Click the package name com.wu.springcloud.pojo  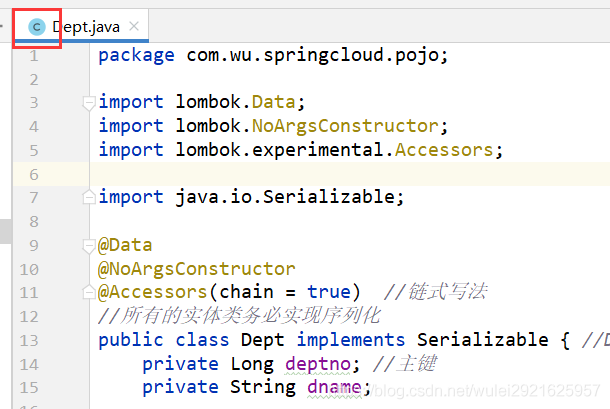tap(317, 55)
